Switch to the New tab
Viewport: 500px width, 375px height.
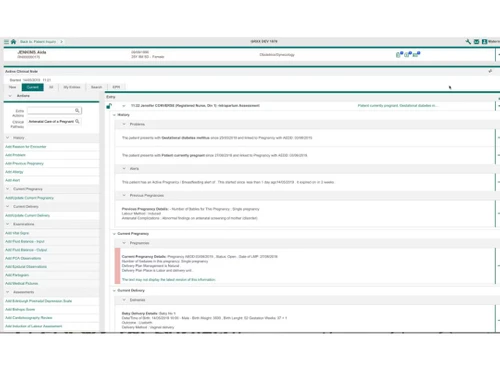tap(12, 87)
